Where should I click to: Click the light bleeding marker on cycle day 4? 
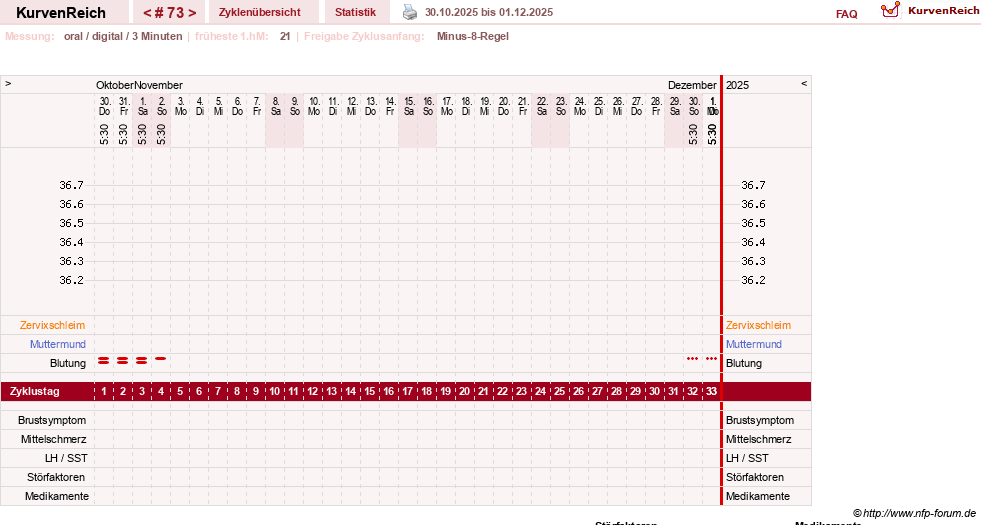click(x=161, y=359)
